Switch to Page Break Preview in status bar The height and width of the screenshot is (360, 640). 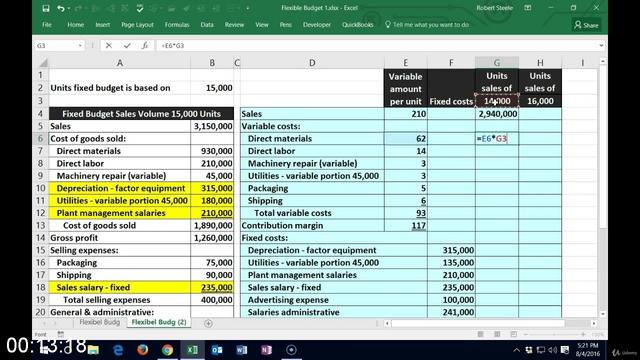click(x=513, y=334)
